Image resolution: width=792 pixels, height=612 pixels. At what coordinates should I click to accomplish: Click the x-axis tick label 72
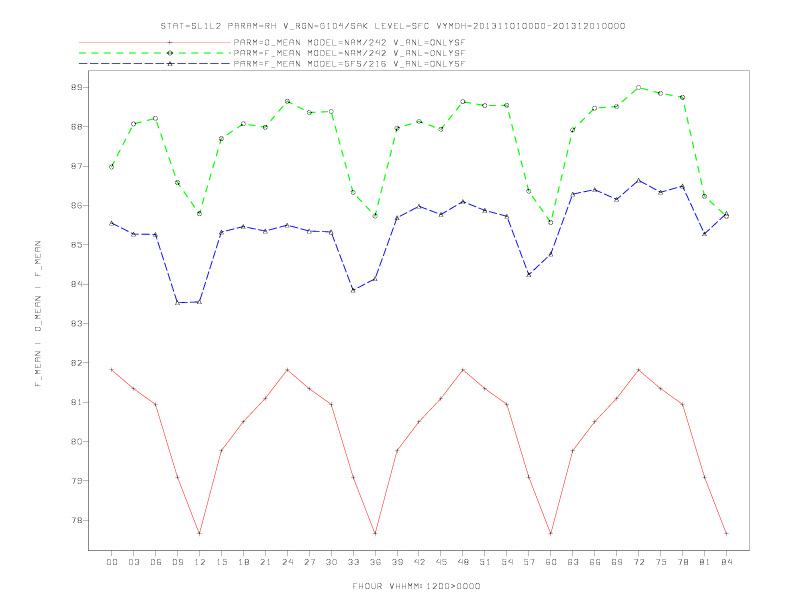(639, 562)
